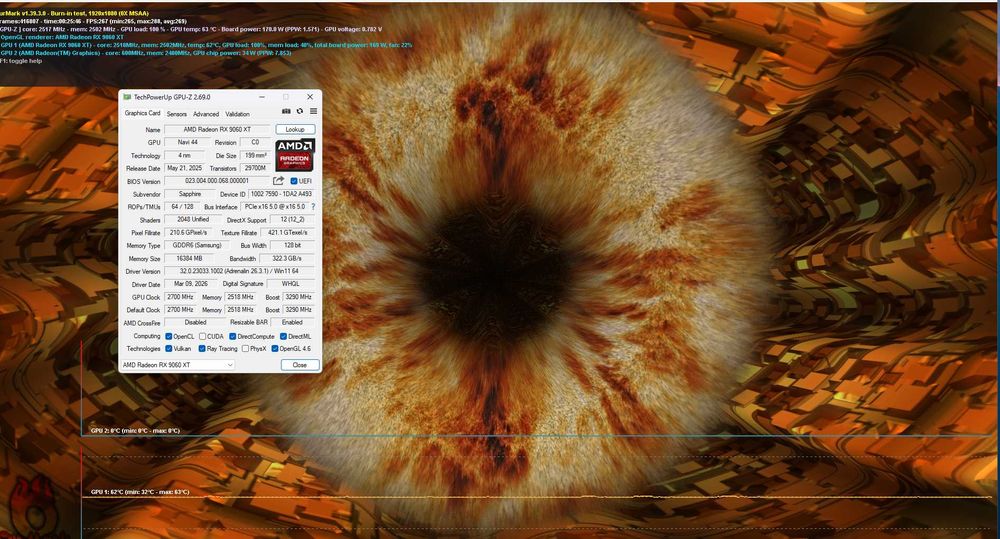This screenshot has width=1000, height=539.
Task: Toggle the OpenGL 4.6 checkbox
Action: click(x=275, y=348)
